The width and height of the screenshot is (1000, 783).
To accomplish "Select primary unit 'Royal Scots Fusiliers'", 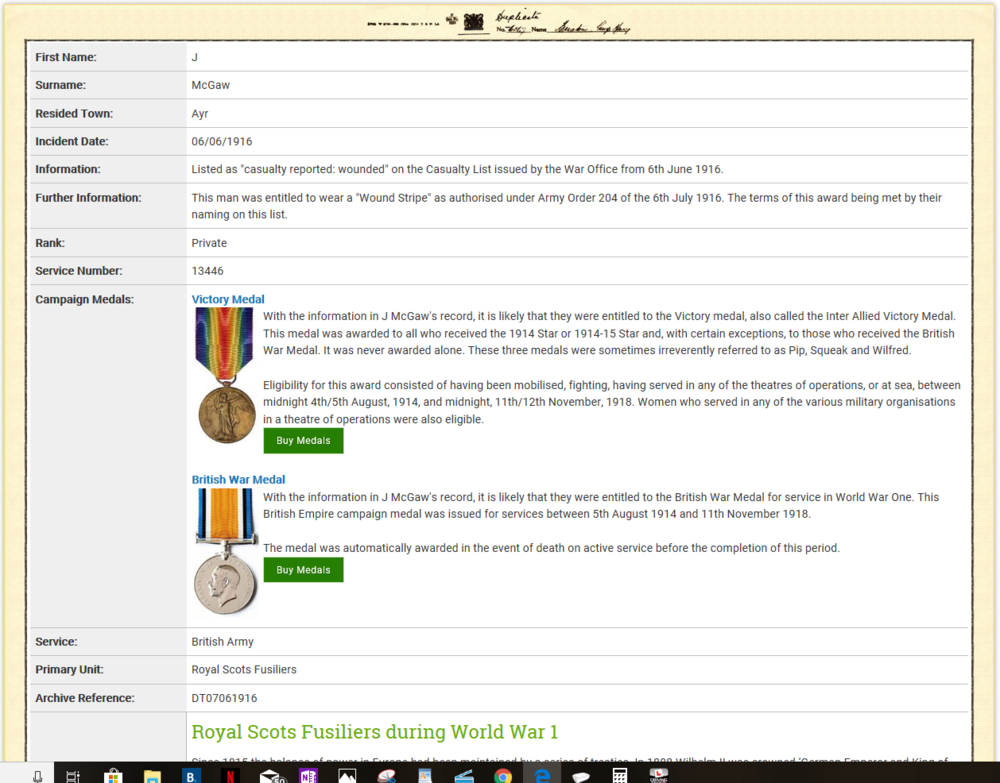I will [244, 670].
